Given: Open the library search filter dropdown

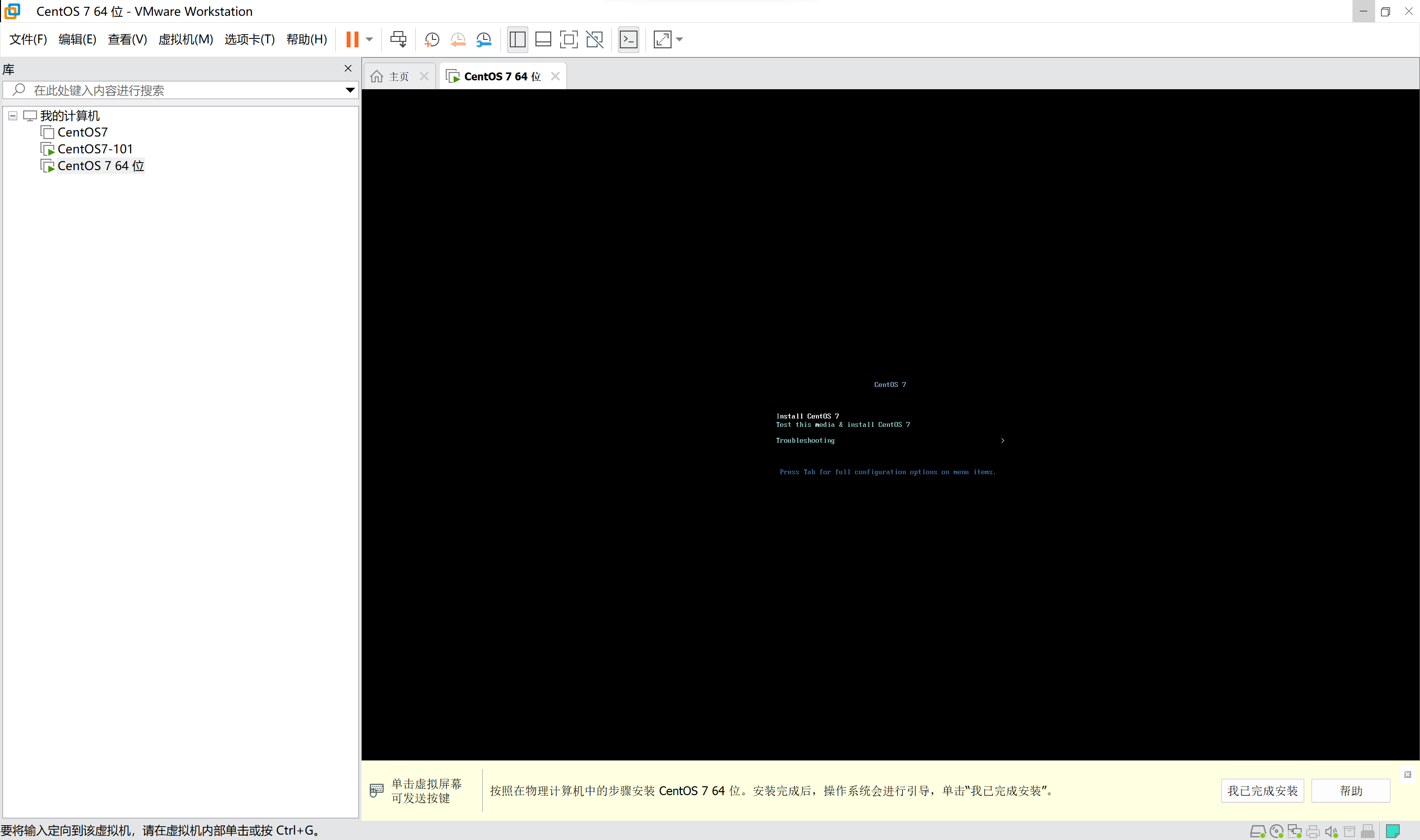Looking at the screenshot, I should click(x=350, y=90).
